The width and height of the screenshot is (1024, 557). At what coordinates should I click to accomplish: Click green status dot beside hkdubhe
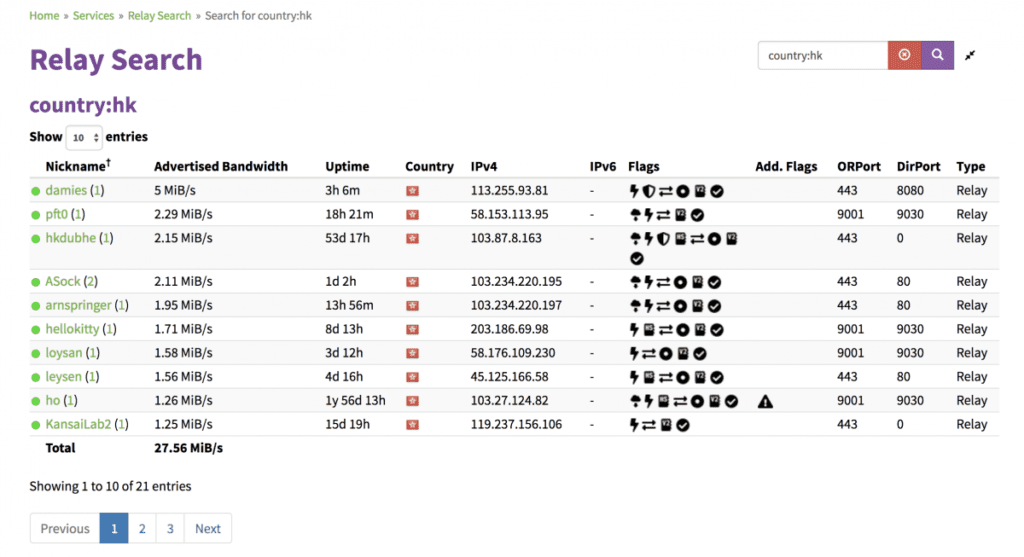36,239
